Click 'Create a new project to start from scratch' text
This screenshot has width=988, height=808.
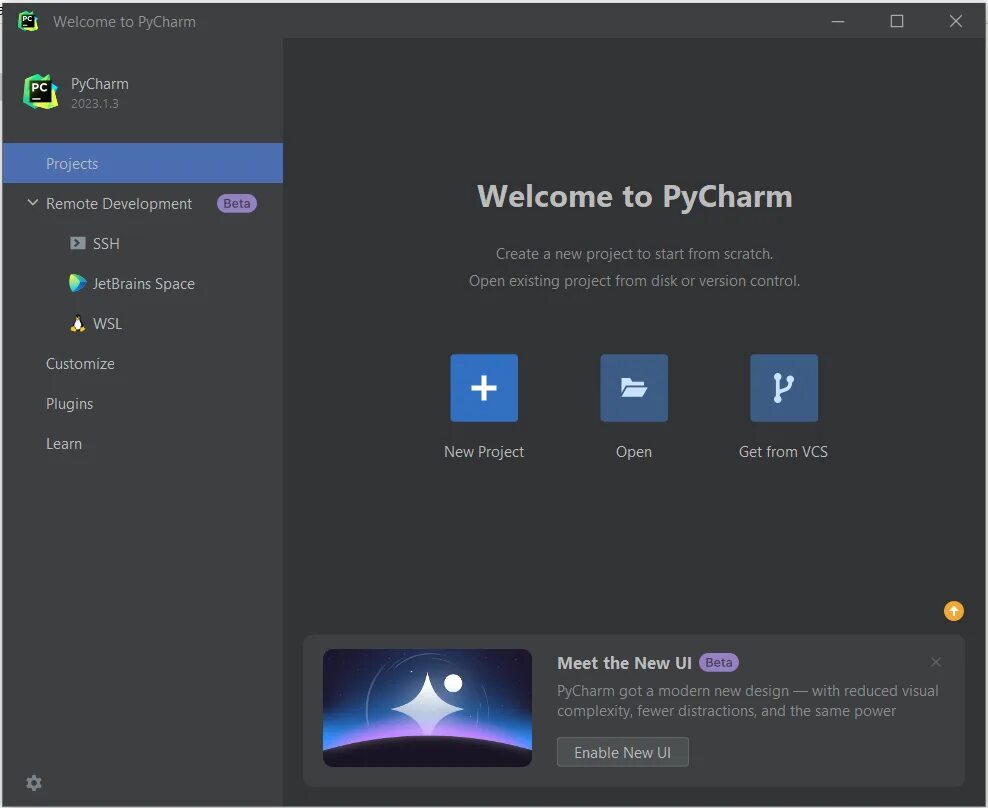click(x=635, y=254)
